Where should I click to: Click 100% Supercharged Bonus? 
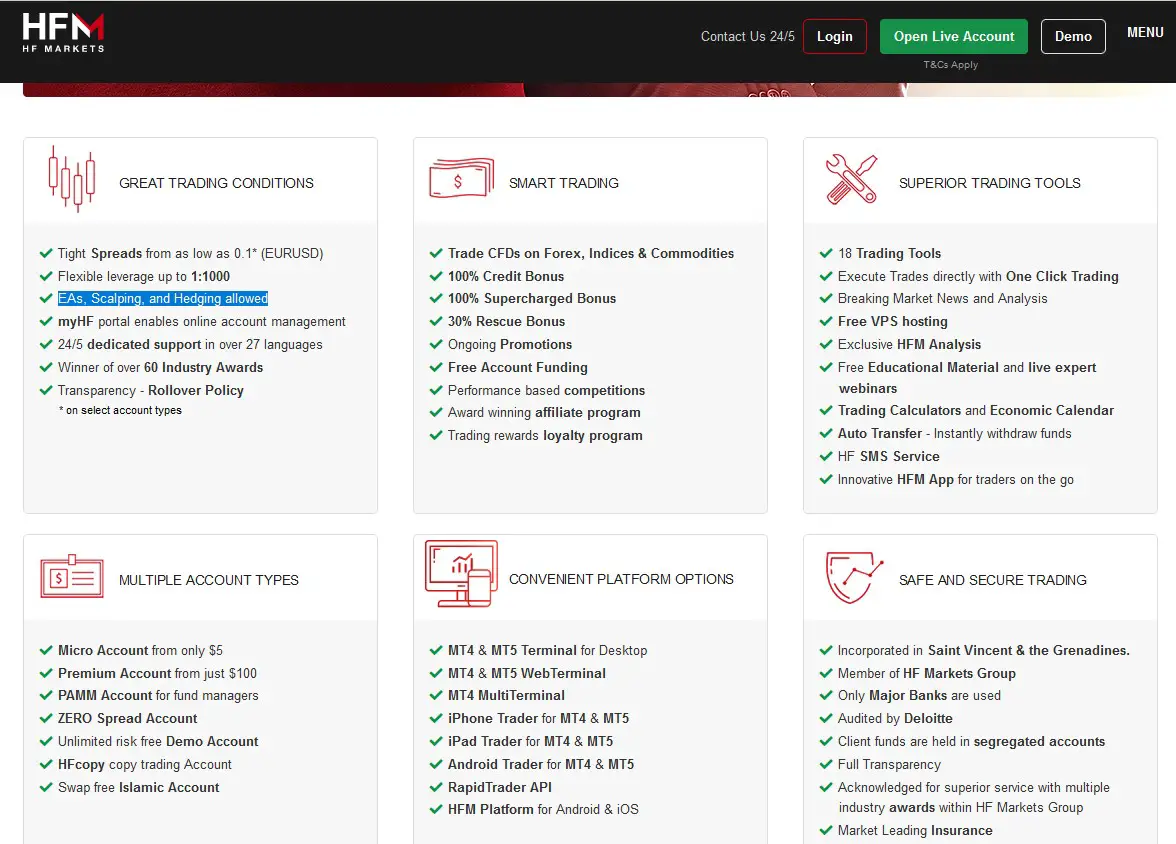(532, 298)
